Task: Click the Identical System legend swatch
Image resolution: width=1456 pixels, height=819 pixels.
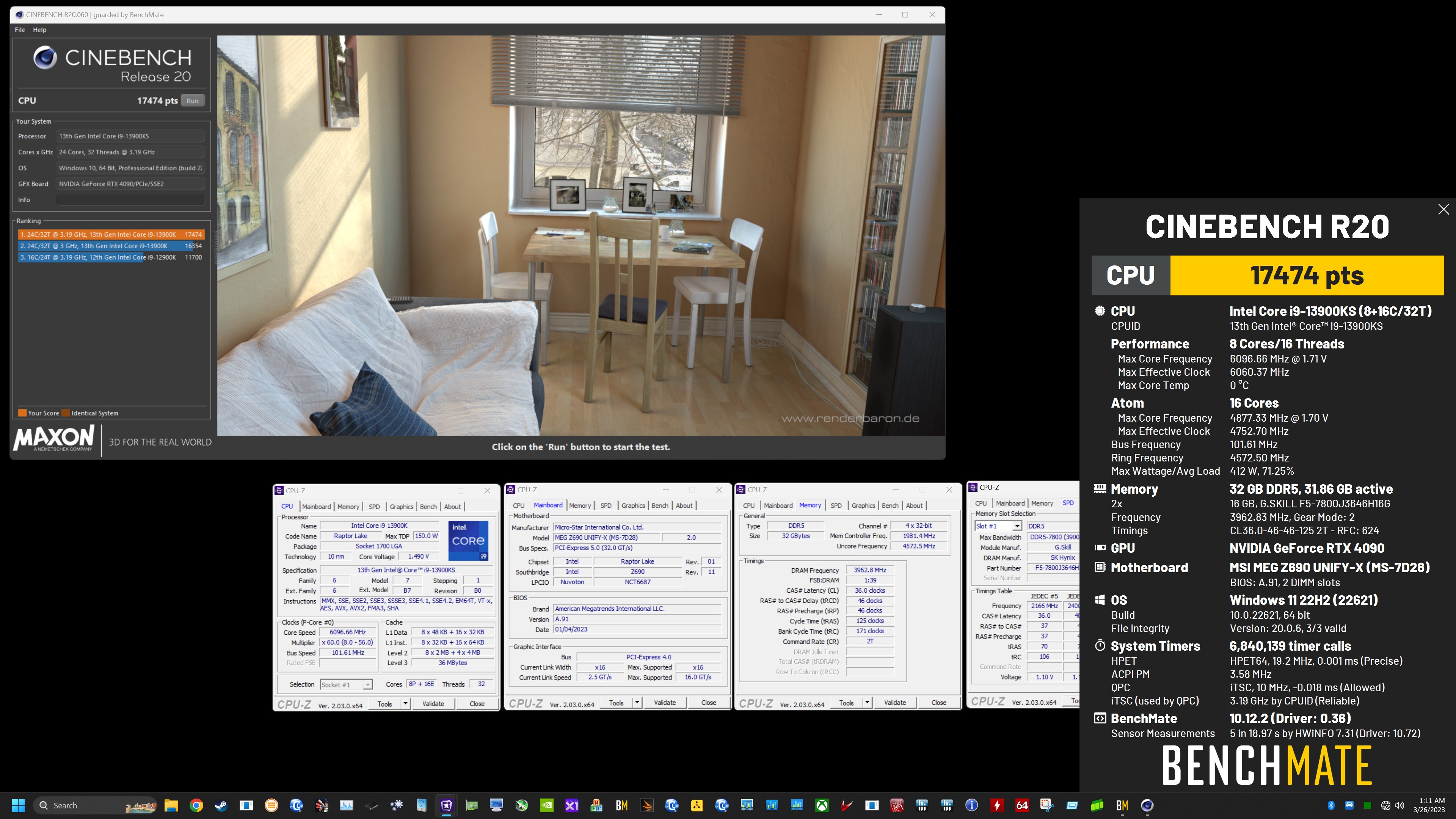Action: 66,413
